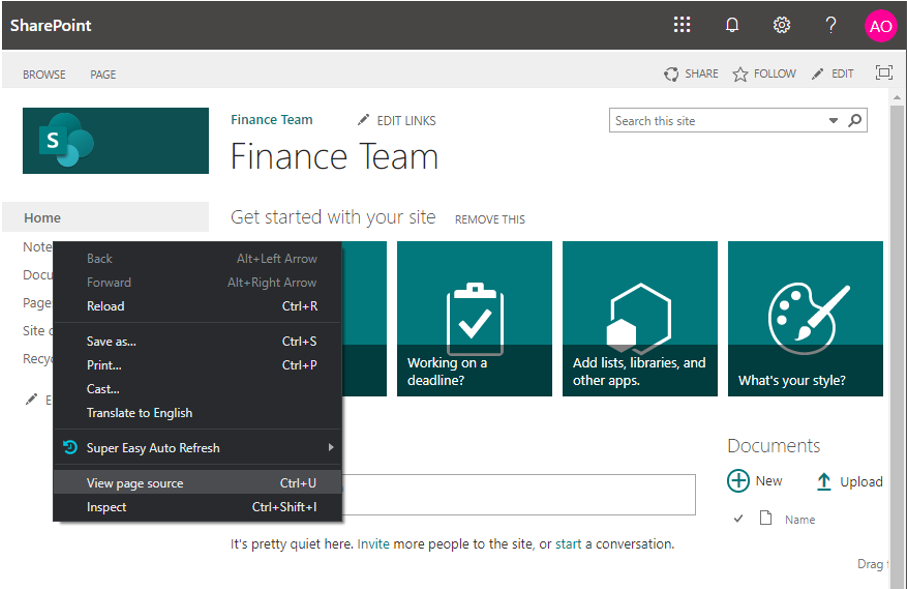
Task: Open the settings gear
Action: pos(781,25)
